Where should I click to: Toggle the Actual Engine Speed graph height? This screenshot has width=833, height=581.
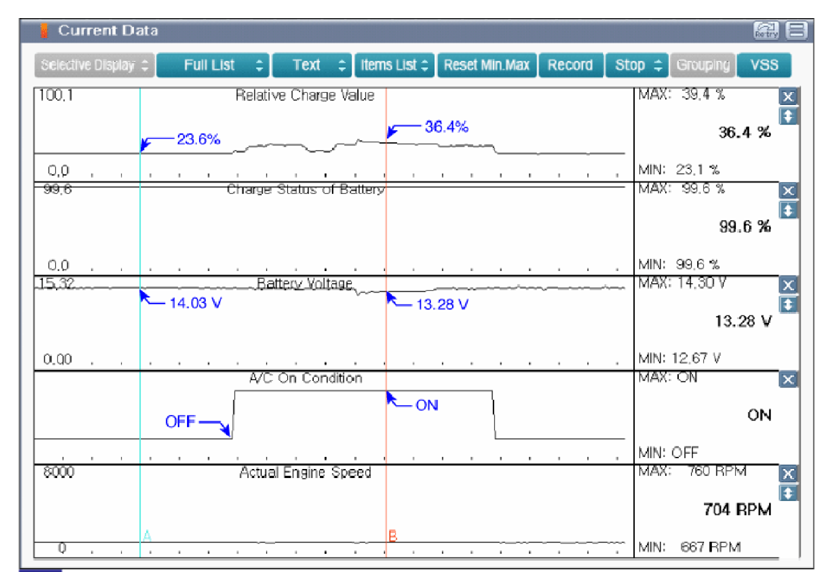point(788,493)
